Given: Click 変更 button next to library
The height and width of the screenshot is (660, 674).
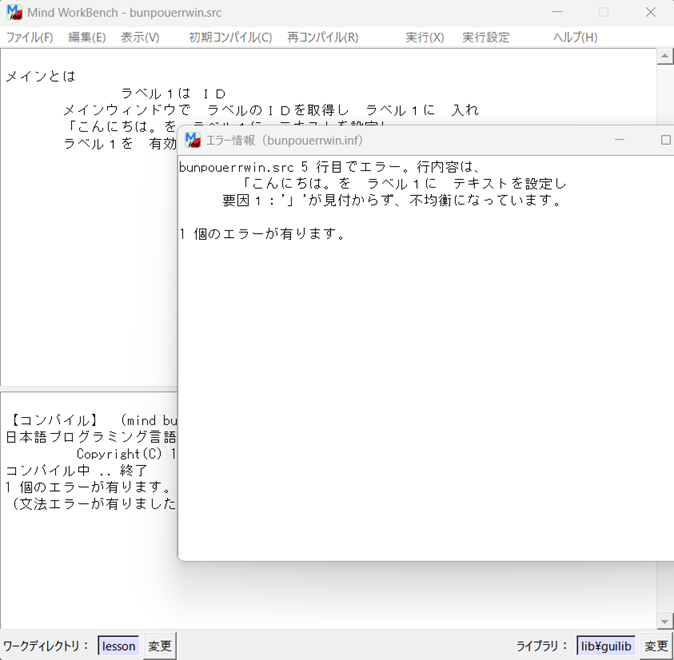Looking at the screenshot, I should (x=656, y=646).
